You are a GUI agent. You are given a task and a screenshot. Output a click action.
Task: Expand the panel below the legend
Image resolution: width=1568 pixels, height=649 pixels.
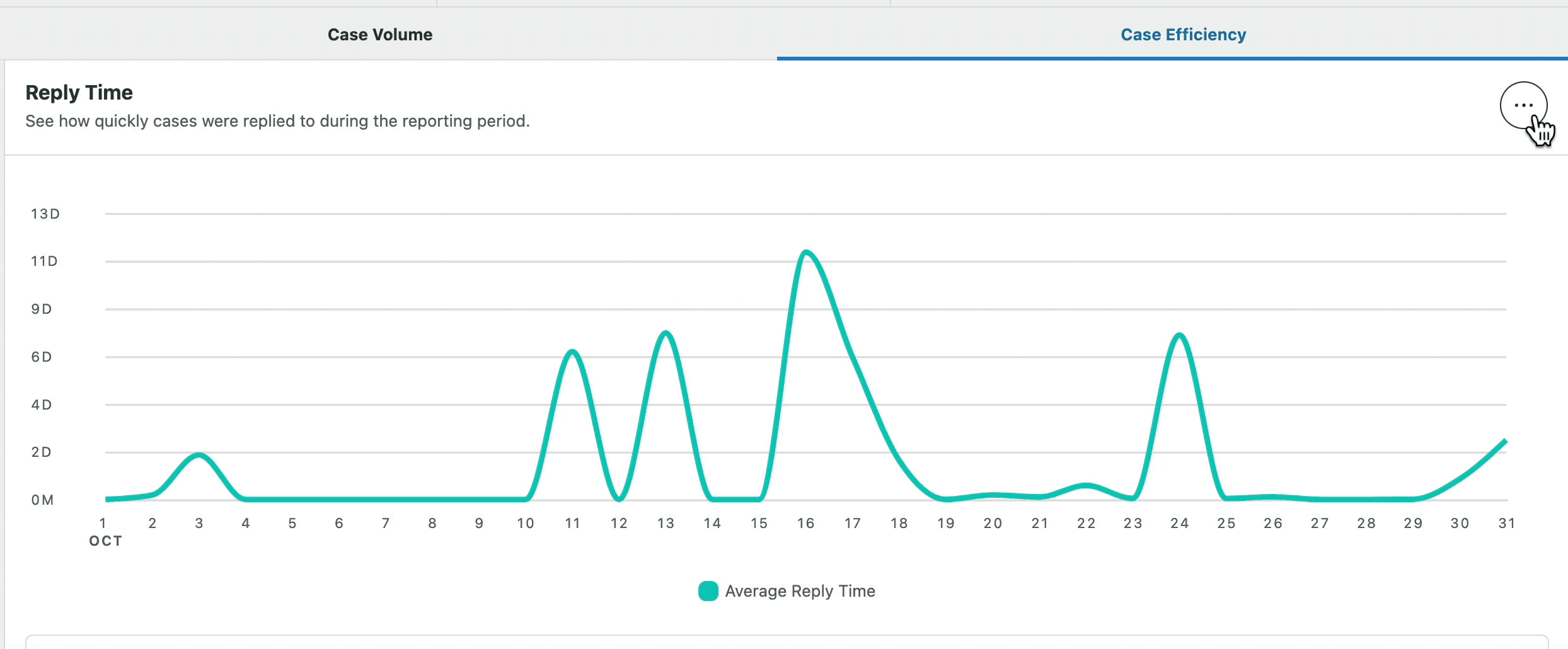click(784, 643)
